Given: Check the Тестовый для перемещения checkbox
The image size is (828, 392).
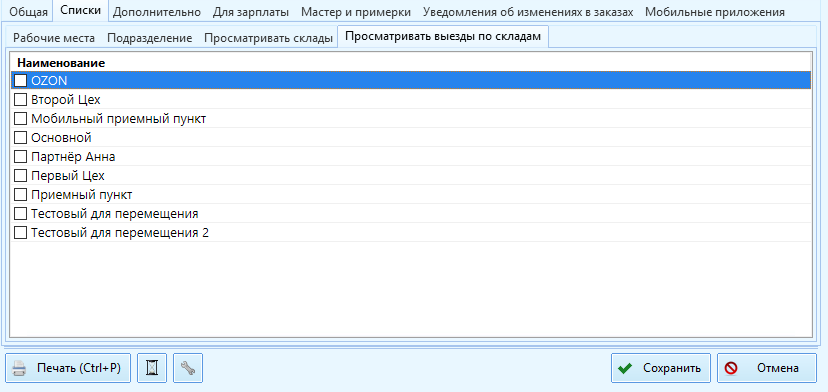Looking at the screenshot, I should click(x=20, y=214).
